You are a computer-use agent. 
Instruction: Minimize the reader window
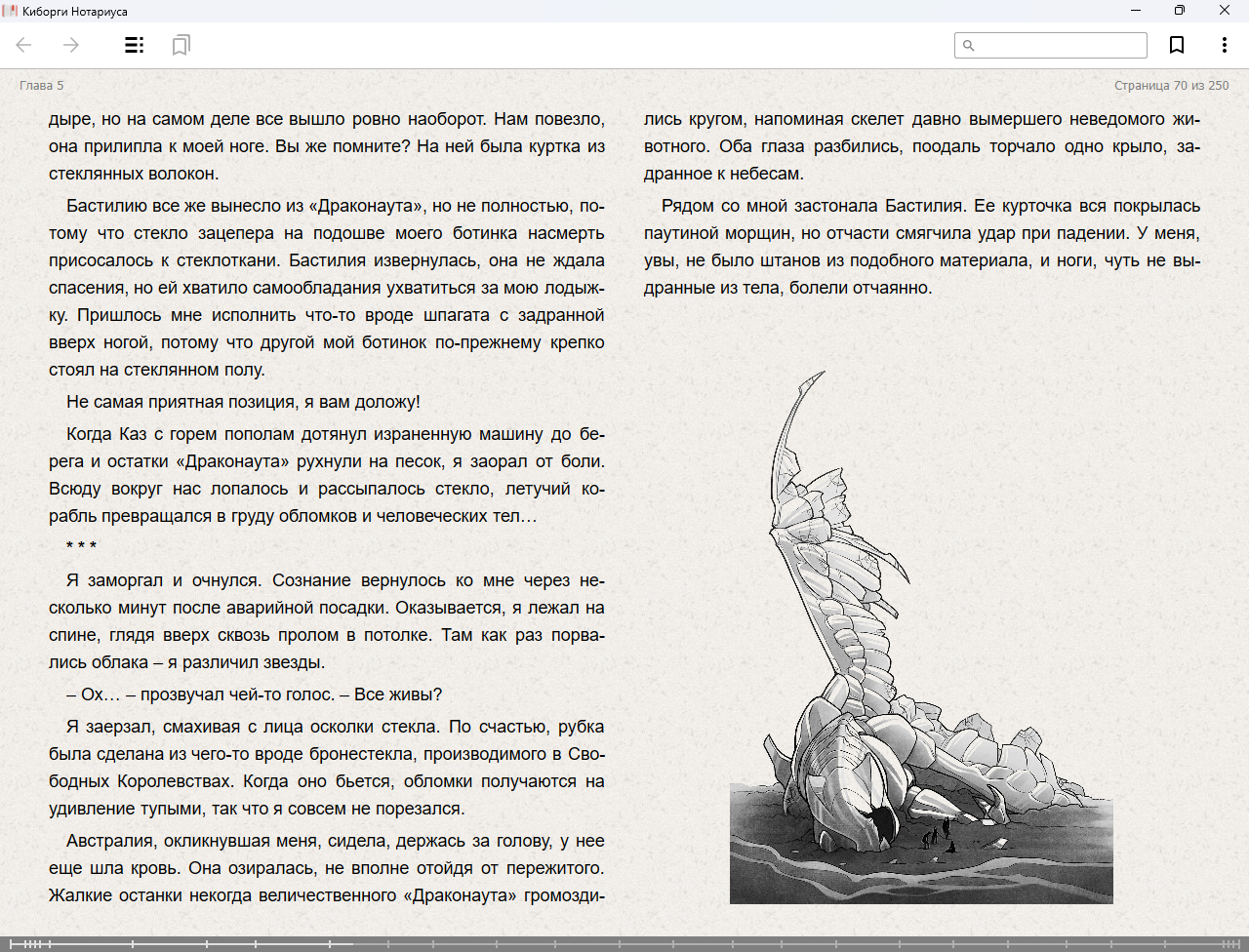[1136, 11]
